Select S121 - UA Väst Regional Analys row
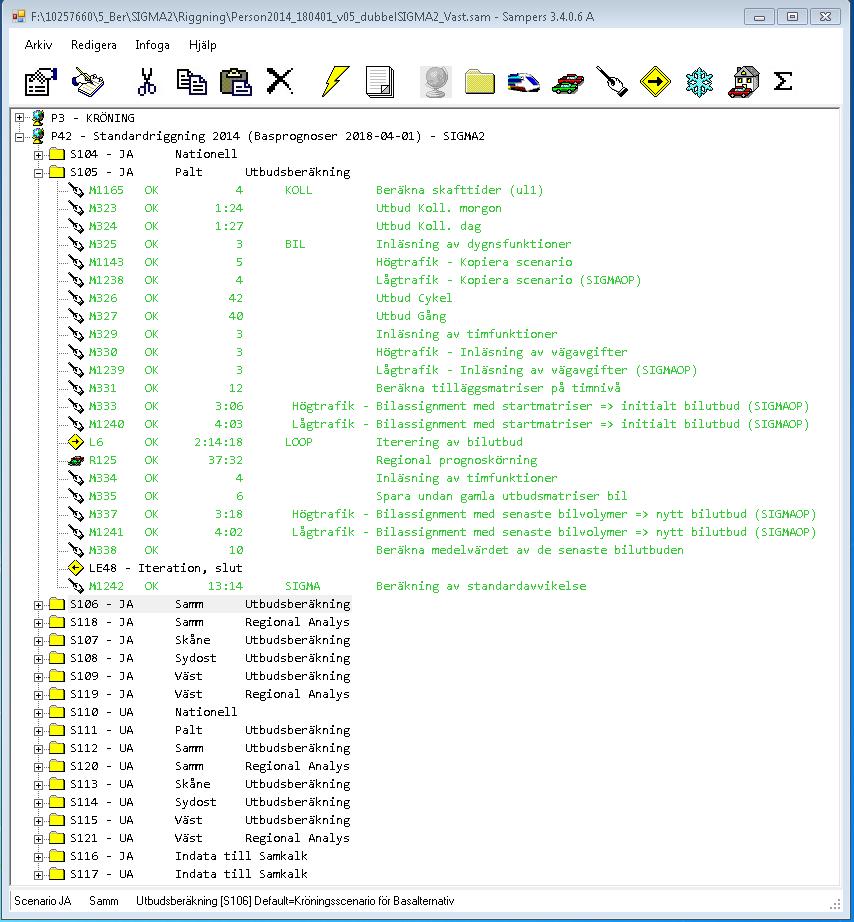This screenshot has height=922, width=854. click(210, 838)
